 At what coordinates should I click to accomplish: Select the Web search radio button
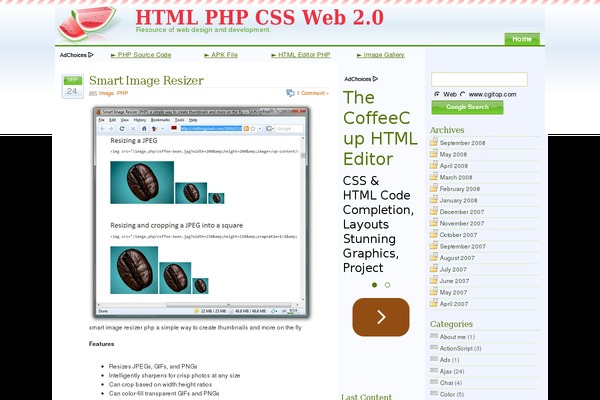(437, 94)
